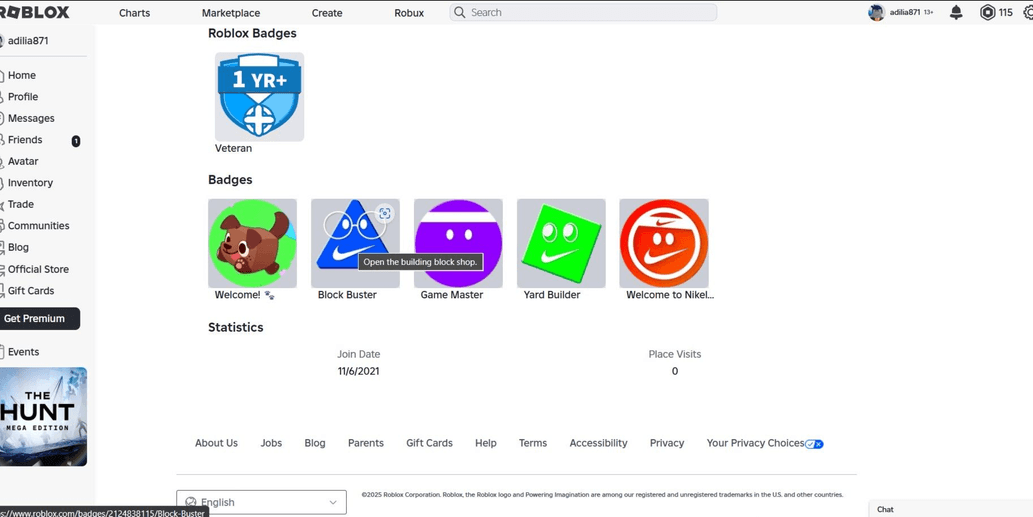Viewport: 1033px width, 517px height.
Task: Open the Accessibility footer link
Action: click(598, 443)
